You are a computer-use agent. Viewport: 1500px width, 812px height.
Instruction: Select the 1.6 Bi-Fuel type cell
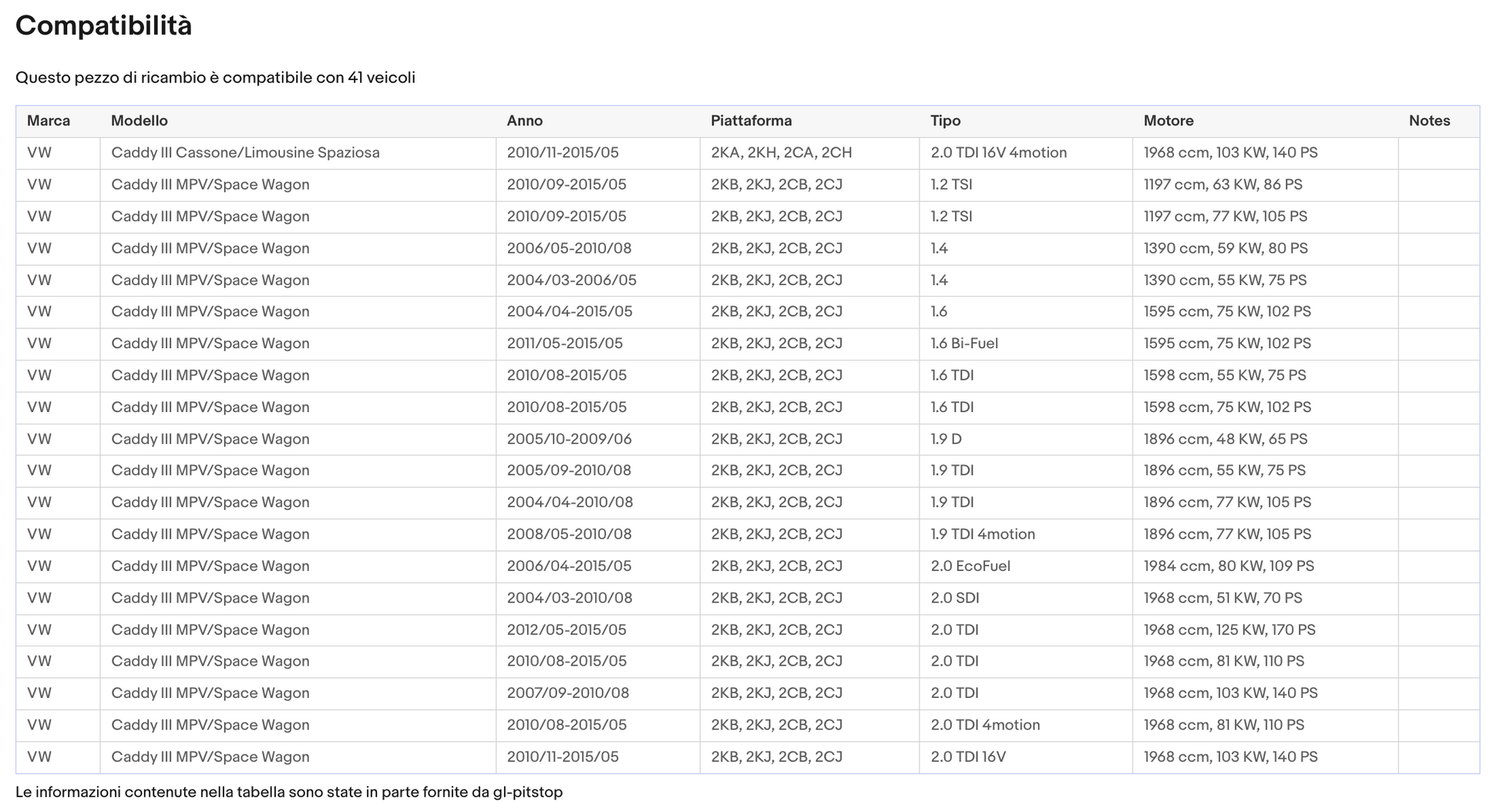(x=1026, y=344)
